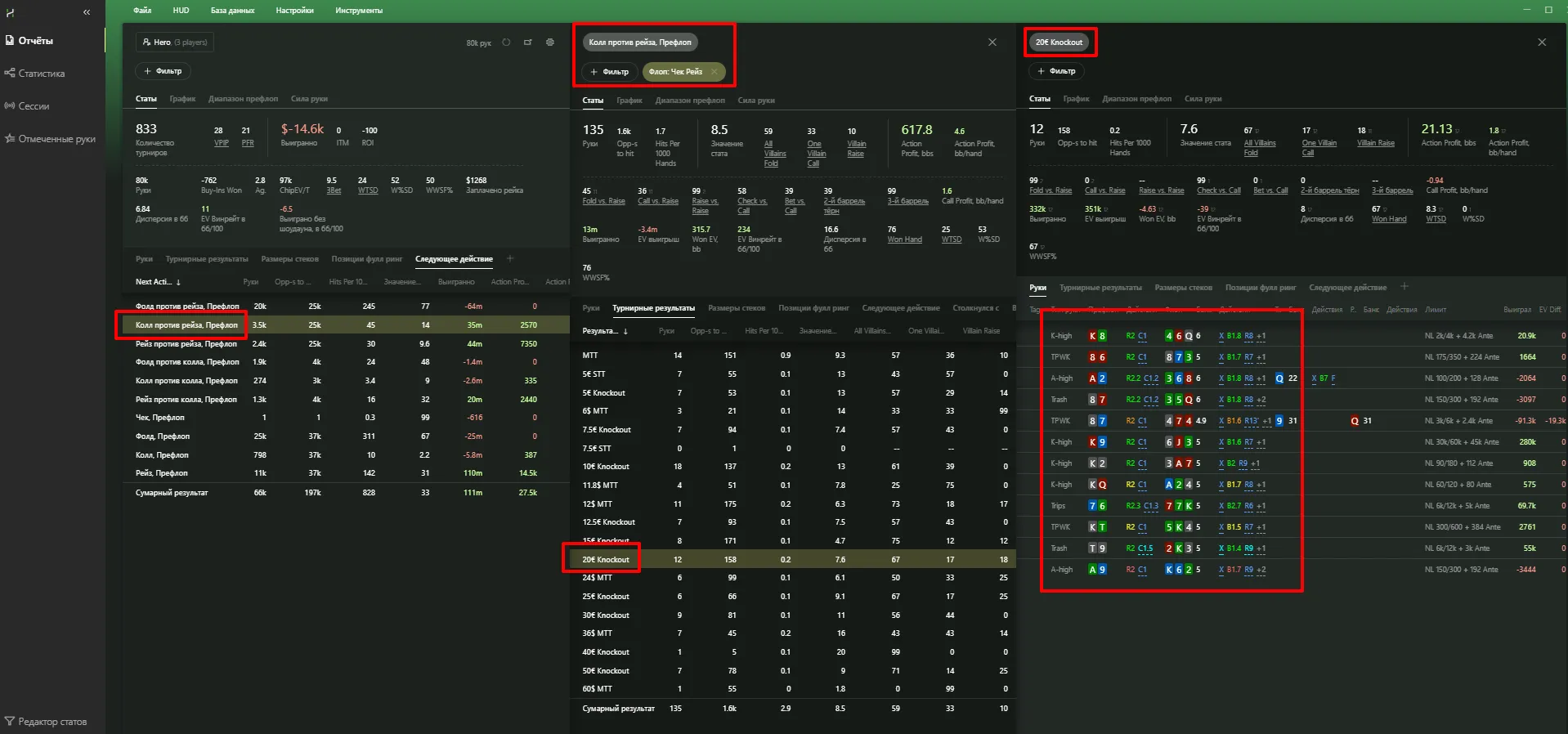Remove the Флоп: Чек Рейз filter chip
This screenshot has height=734, width=1568.
tap(715, 72)
